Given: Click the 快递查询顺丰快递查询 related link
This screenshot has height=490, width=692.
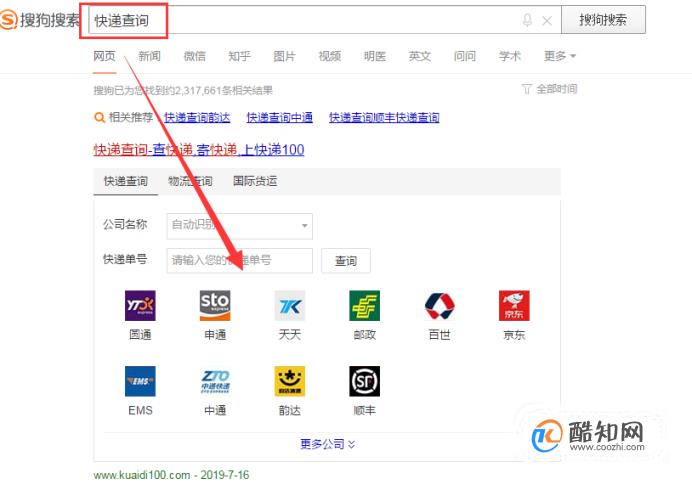Looking at the screenshot, I should coord(384,117).
